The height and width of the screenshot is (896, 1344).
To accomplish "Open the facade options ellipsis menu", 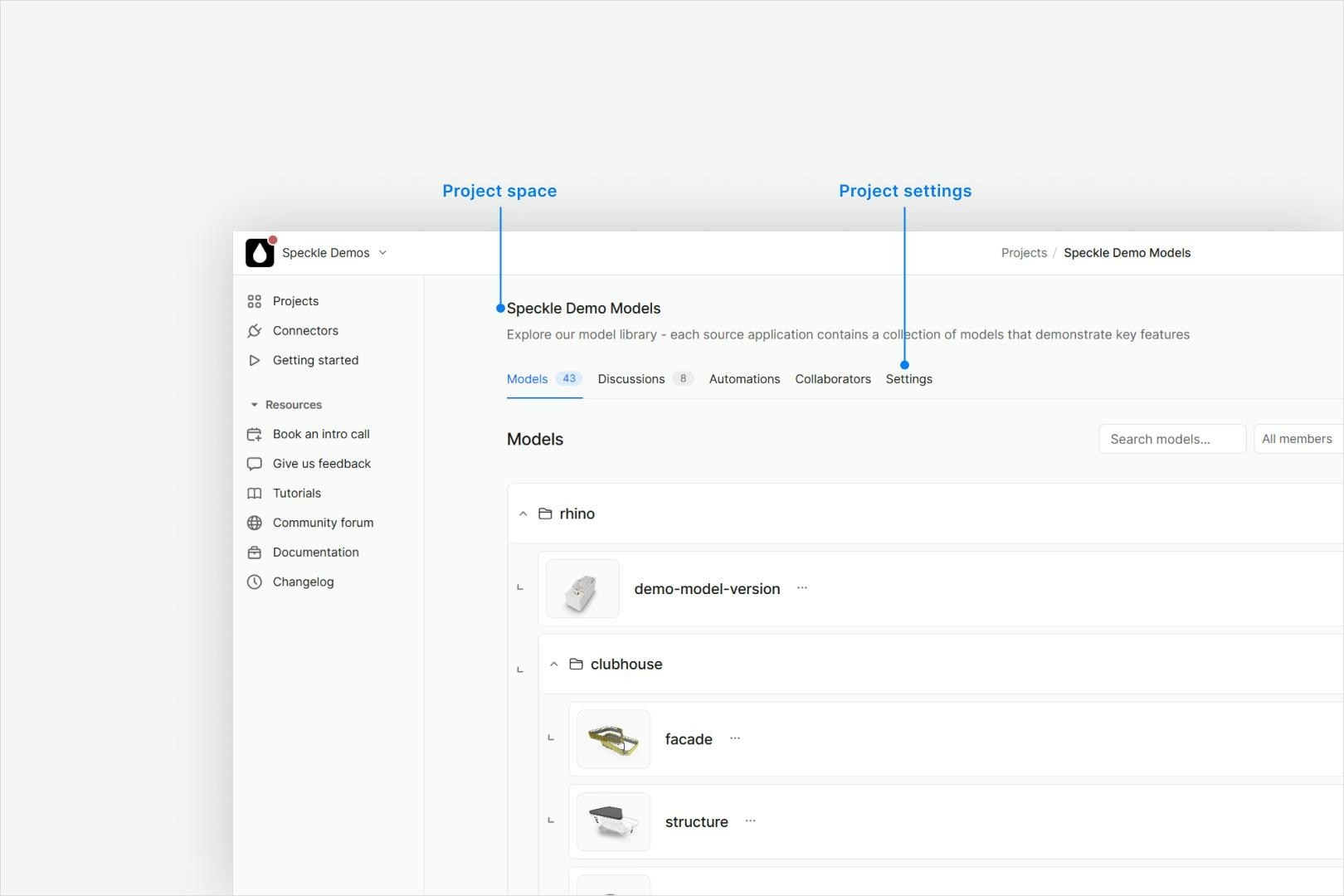I will tap(735, 738).
